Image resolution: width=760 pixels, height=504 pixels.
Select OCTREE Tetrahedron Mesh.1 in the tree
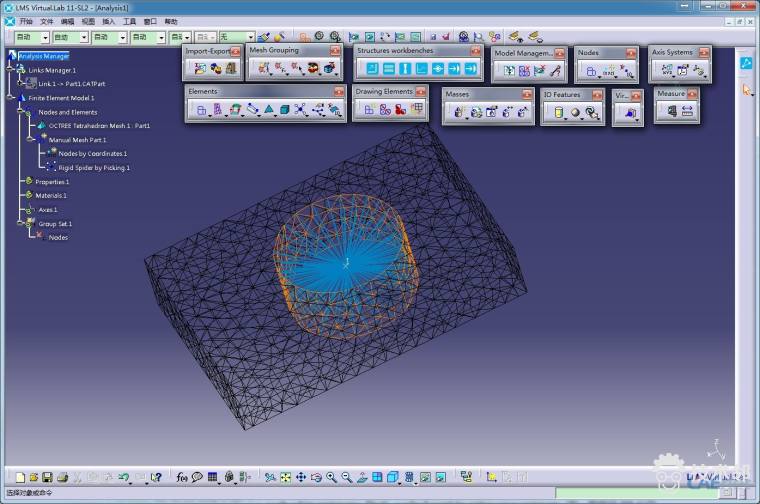[98, 126]
